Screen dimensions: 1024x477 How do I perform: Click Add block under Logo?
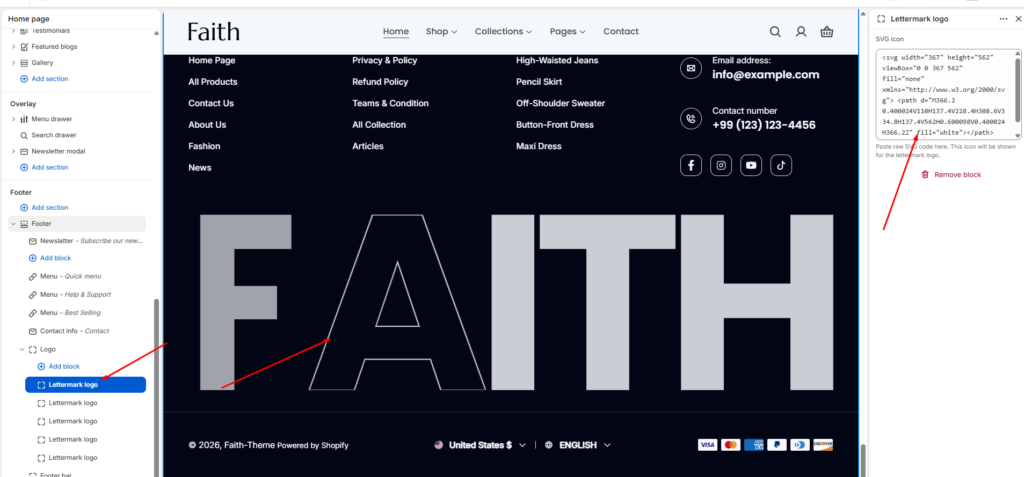tap(59, 367)
